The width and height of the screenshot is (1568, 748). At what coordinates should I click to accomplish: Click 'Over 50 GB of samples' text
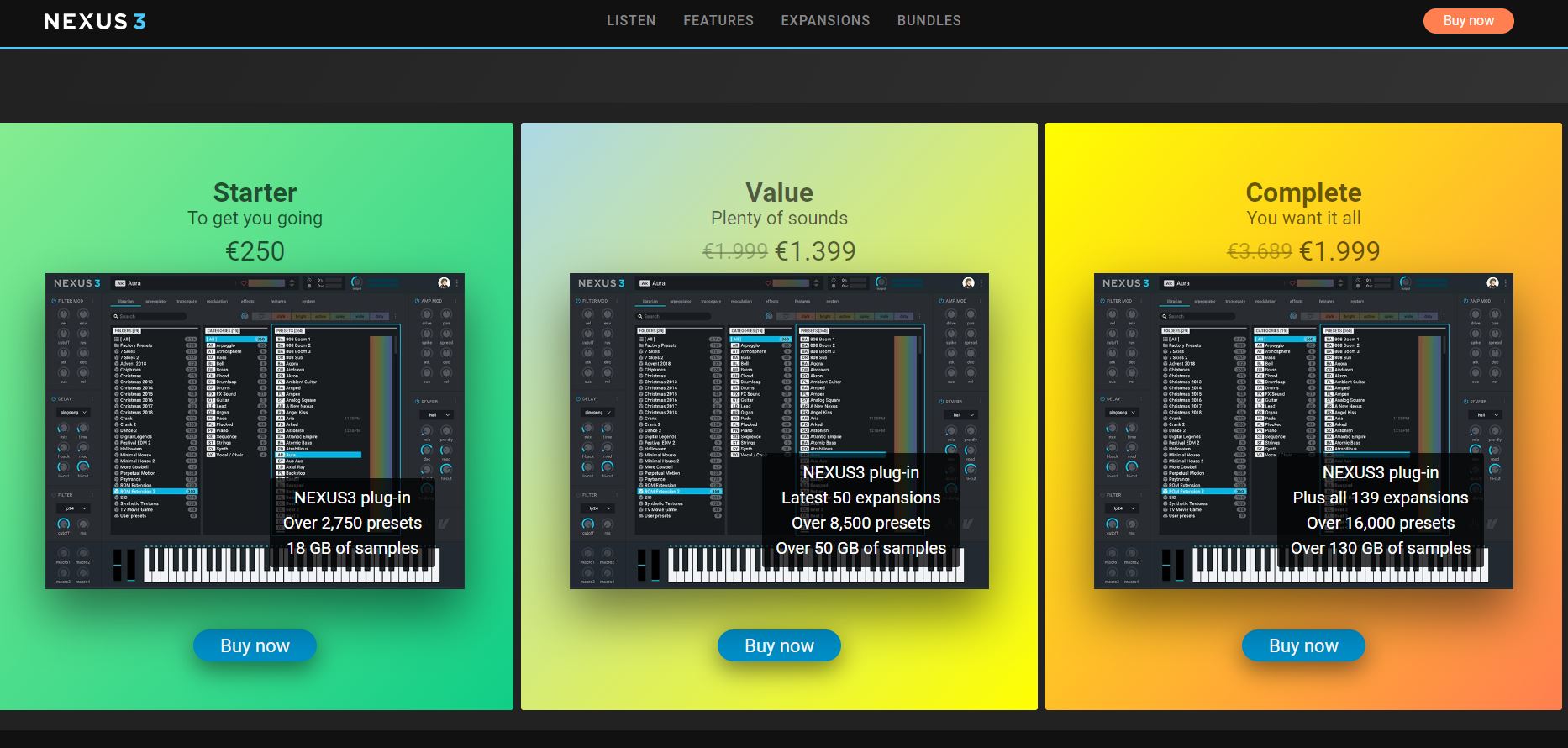pos(860,548)
